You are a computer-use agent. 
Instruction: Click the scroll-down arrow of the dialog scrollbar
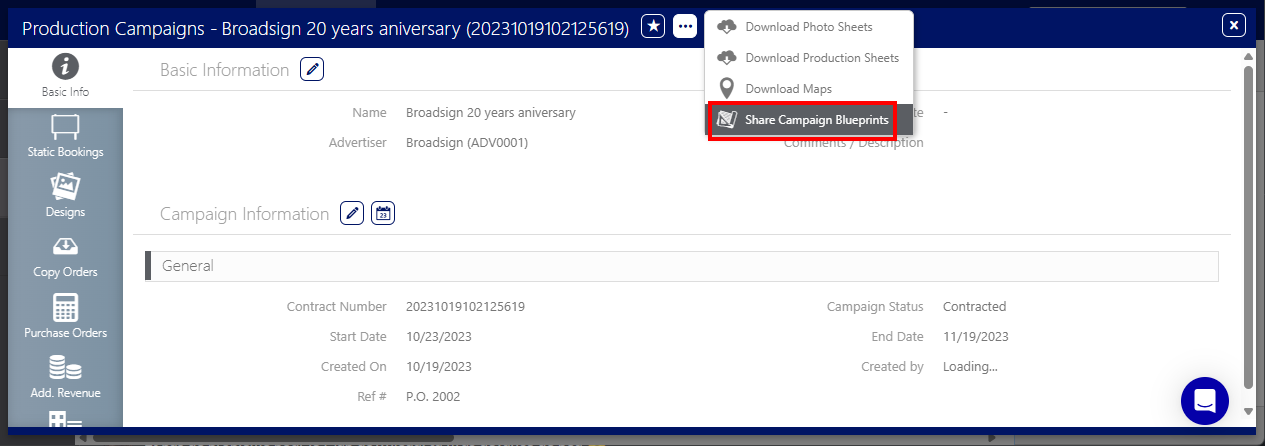[x=1248, y=411]
